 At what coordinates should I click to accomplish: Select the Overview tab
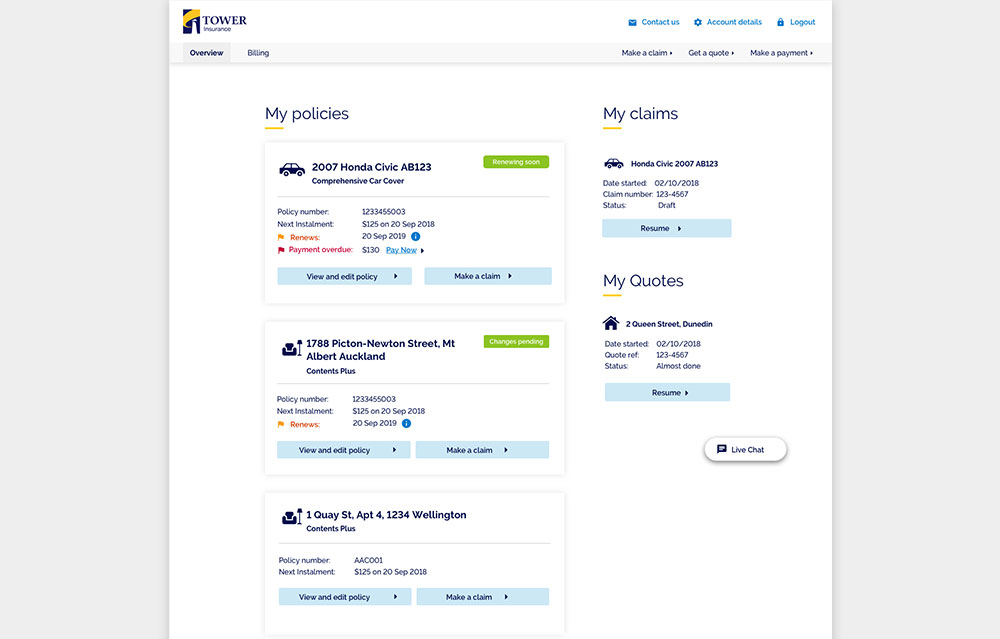point(206,53)
